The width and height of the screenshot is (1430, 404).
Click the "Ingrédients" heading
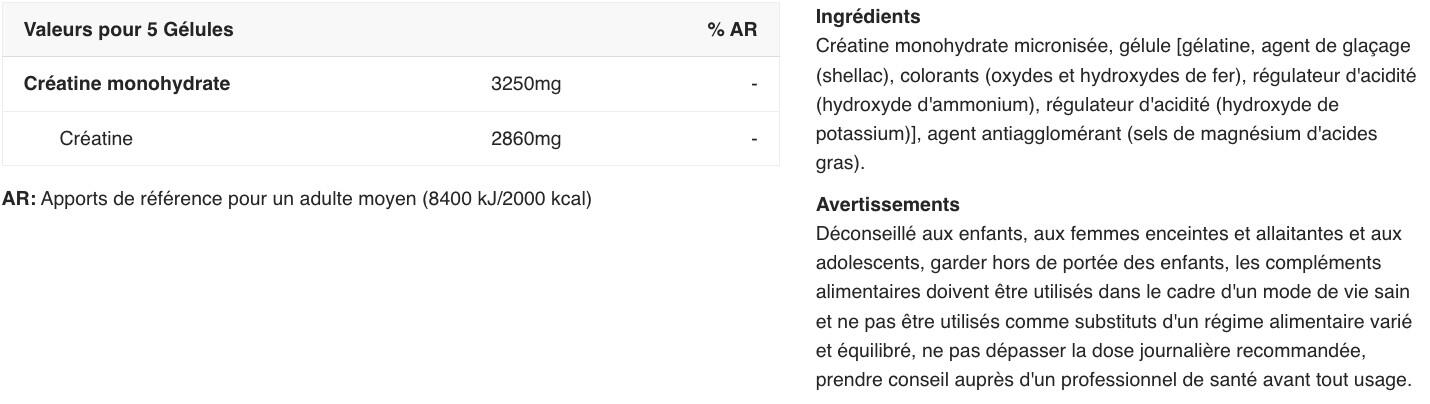tap(868, 17)
